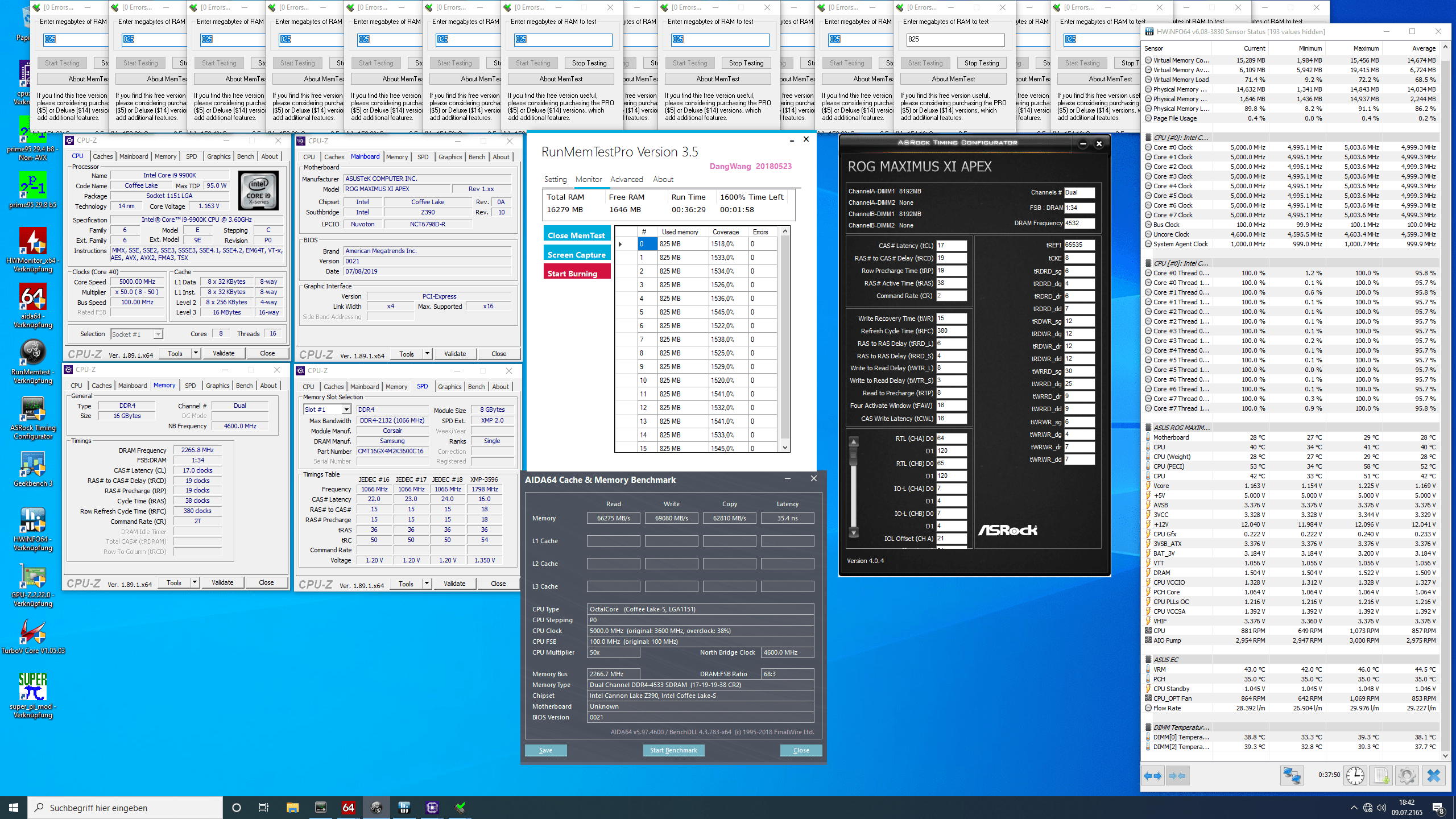
Task: Click the CAS# Latency (tCL) field in ASRock configurator
Action: click(x=951, y=246)
